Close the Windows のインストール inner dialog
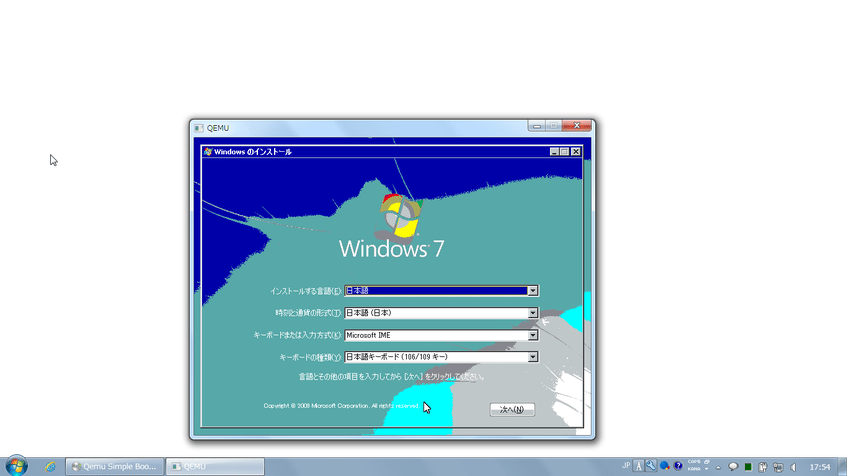This screenshot has width=847, height=476. click(576, 152)
